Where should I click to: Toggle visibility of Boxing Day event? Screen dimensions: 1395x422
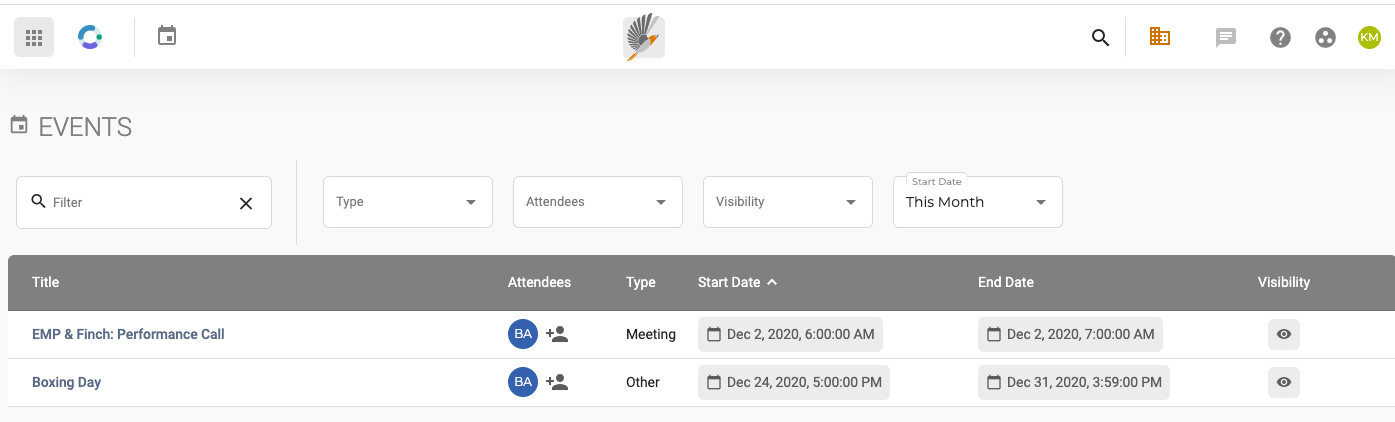(1284, 382)
